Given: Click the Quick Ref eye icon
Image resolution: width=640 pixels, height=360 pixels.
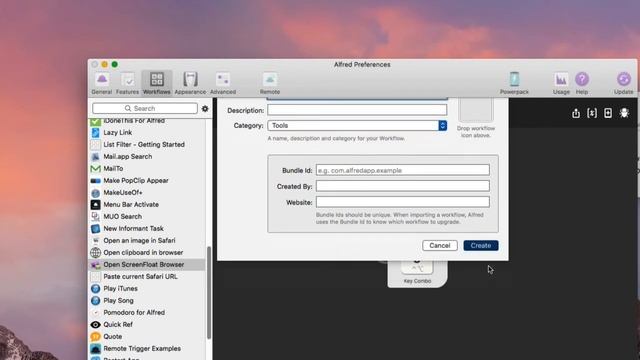Looking at the screenshot, I should (96, 324).
